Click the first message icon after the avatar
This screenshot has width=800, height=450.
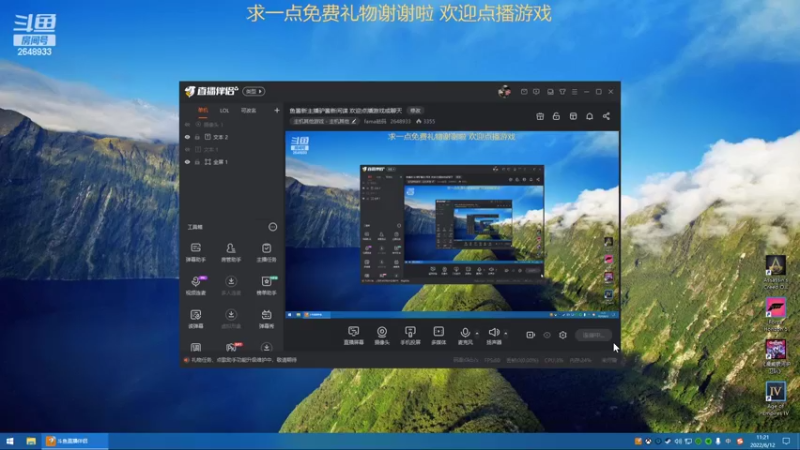[524, 92]
